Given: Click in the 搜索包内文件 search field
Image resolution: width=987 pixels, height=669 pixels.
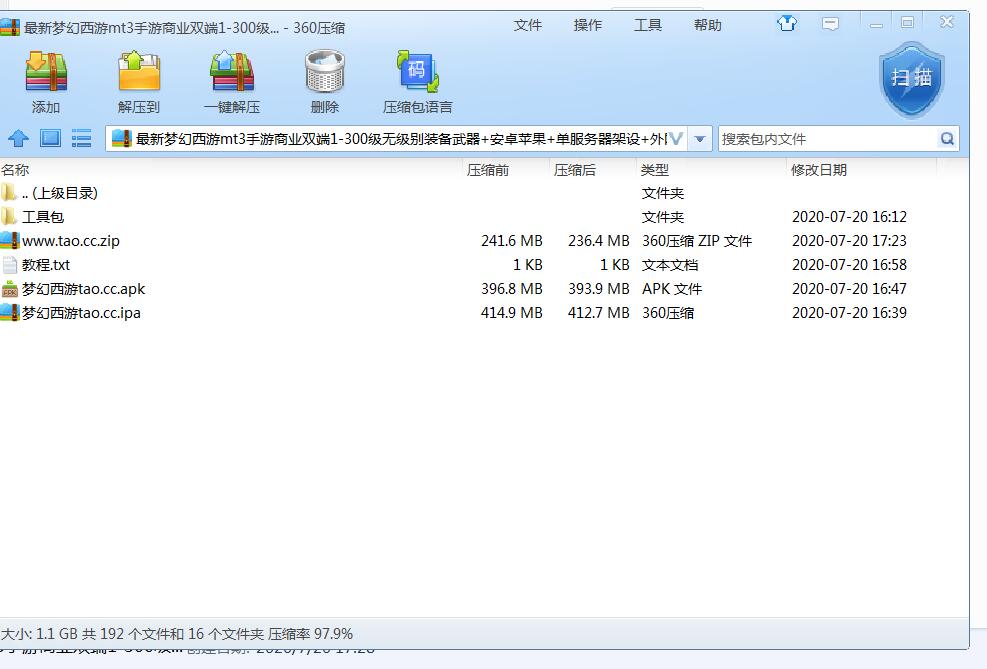Looking at the screenshot, I should (x=825, y=139).
